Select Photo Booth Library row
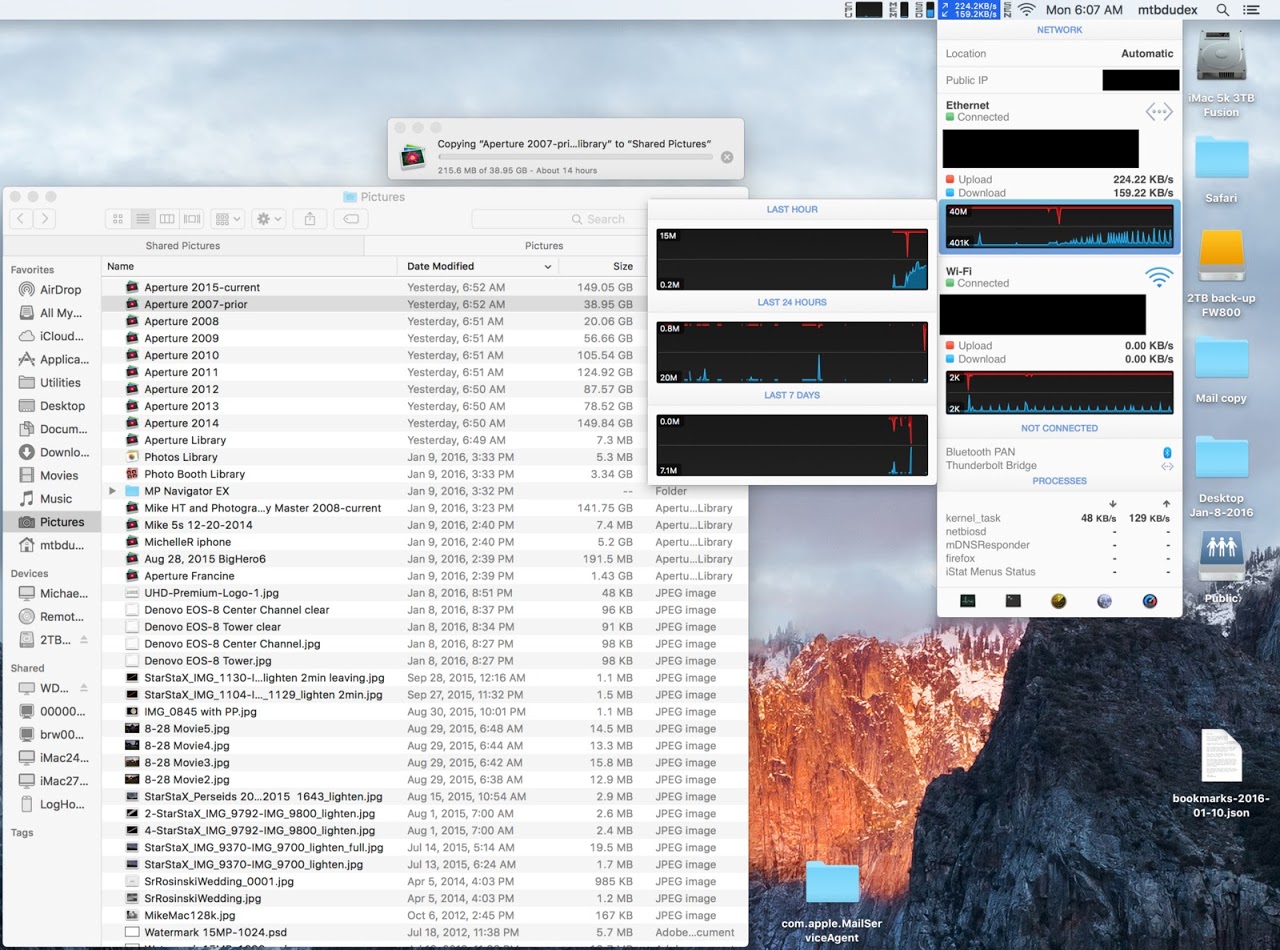This screenshot has width=1280, height=950. coord(375,474)
